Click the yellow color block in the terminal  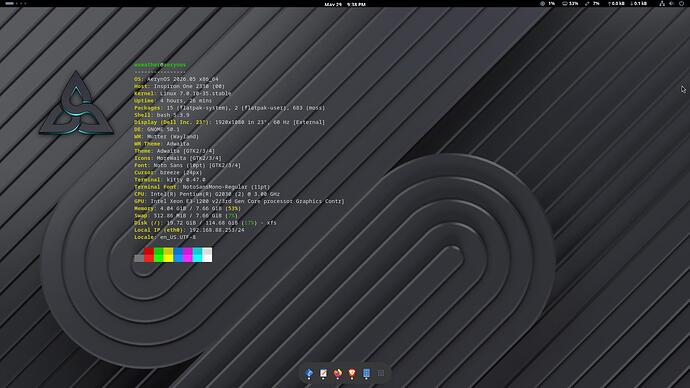tap(168, 255)
